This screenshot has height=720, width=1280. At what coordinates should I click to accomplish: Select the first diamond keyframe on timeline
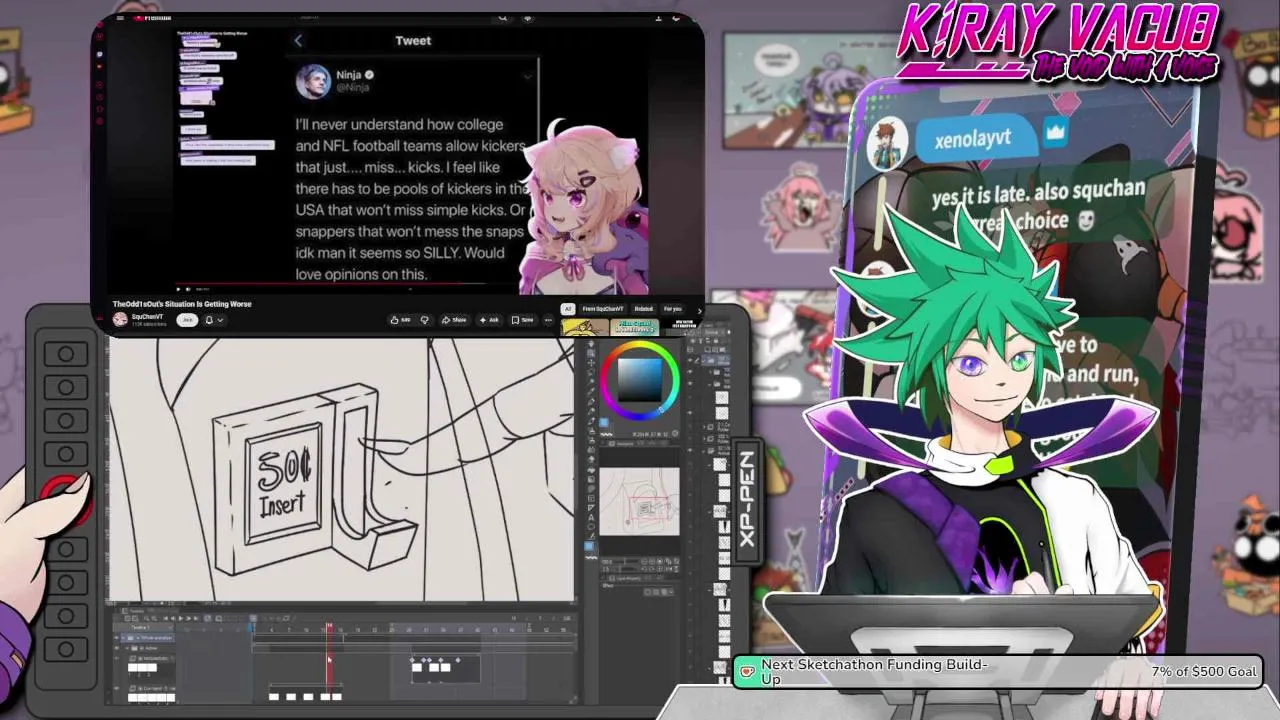click(x=412, y=660)
